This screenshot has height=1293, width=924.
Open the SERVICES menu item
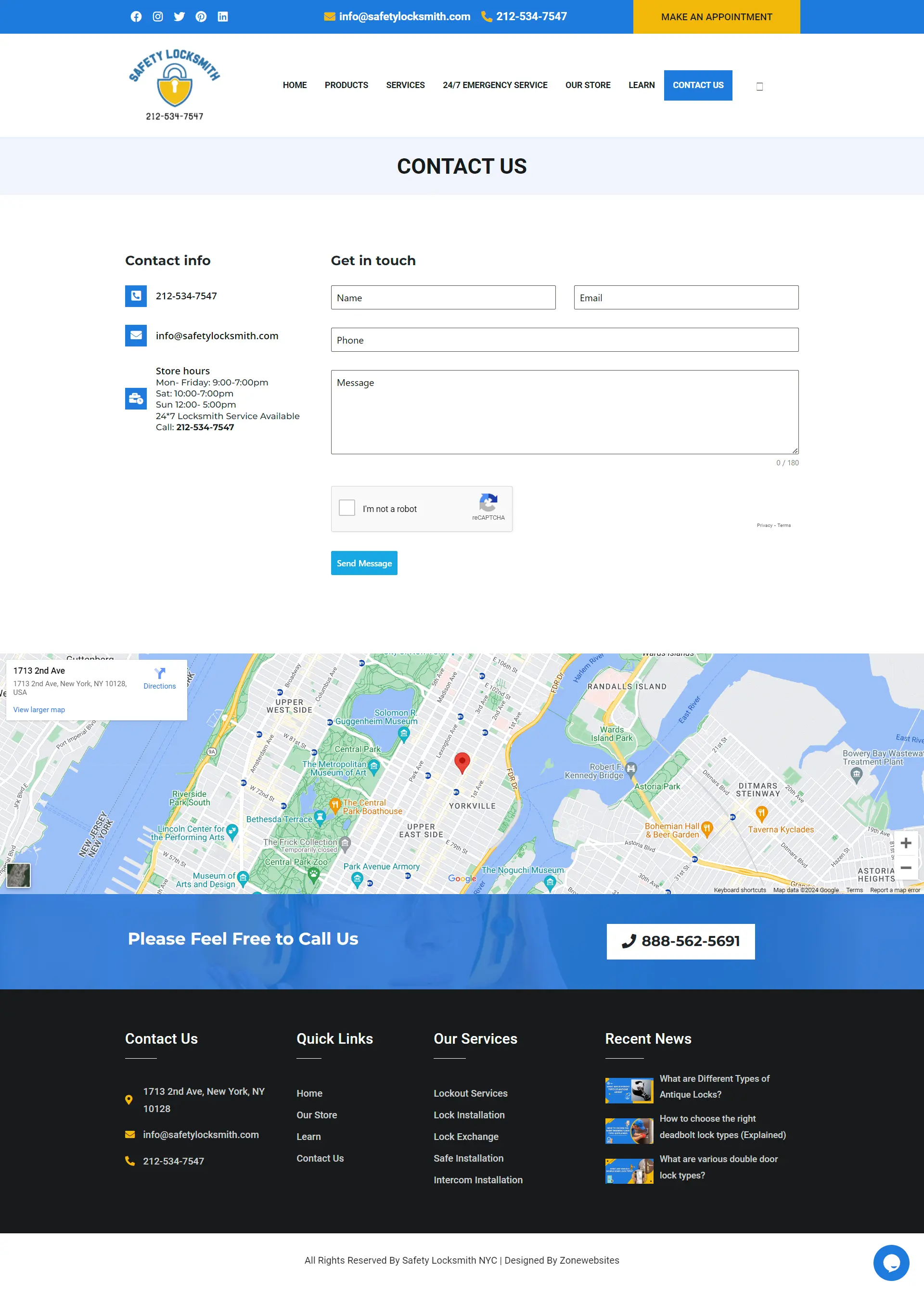[x=405, y=85]
